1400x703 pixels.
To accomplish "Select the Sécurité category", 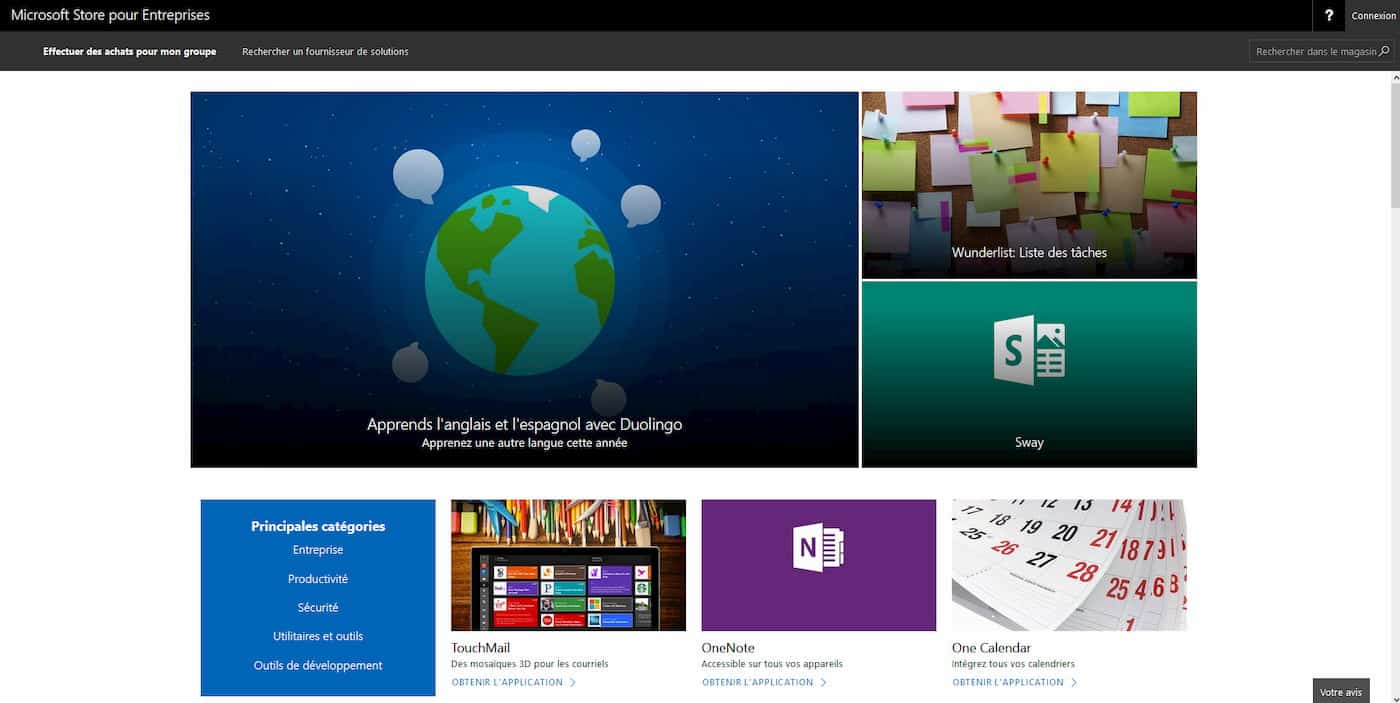I will (318, 608).
